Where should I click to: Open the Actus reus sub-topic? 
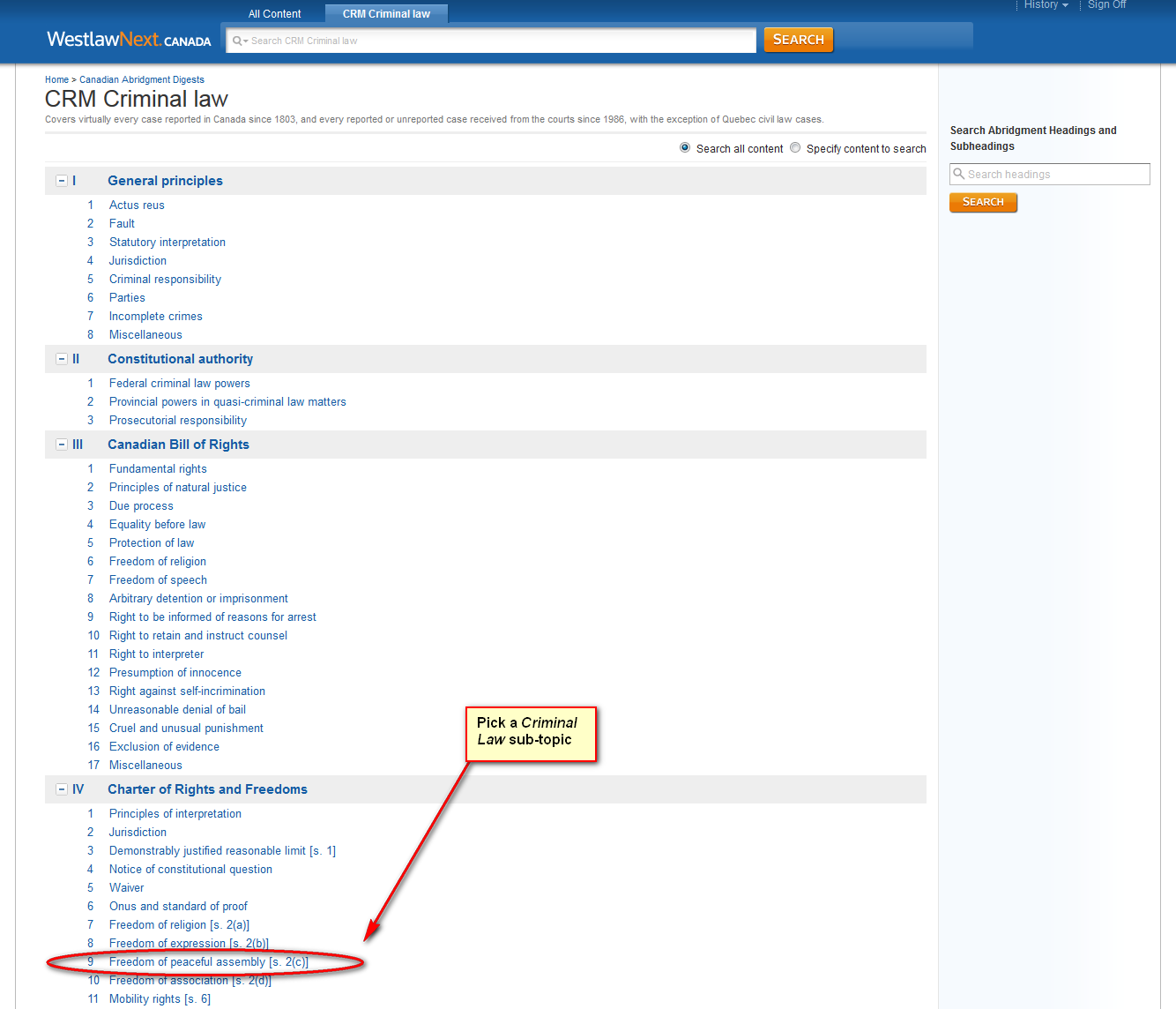click(x=137, y=206)
